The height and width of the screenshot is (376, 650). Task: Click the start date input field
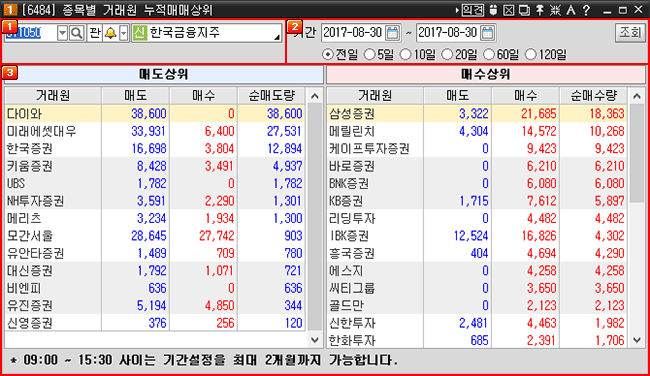pos(353,33)
